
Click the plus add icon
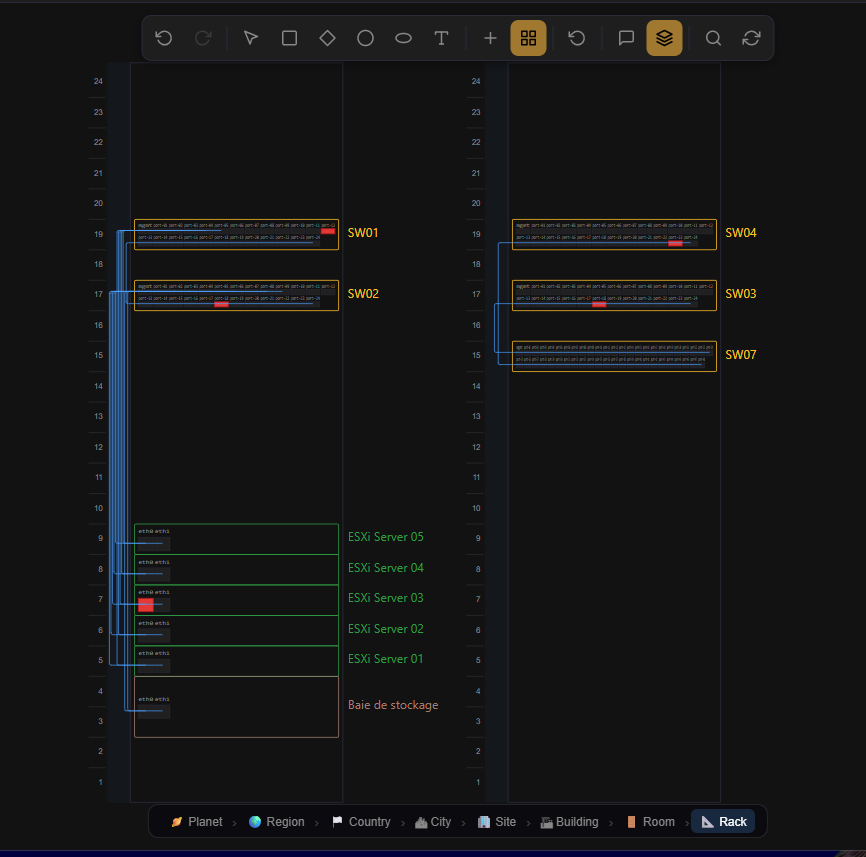point(490,38)
